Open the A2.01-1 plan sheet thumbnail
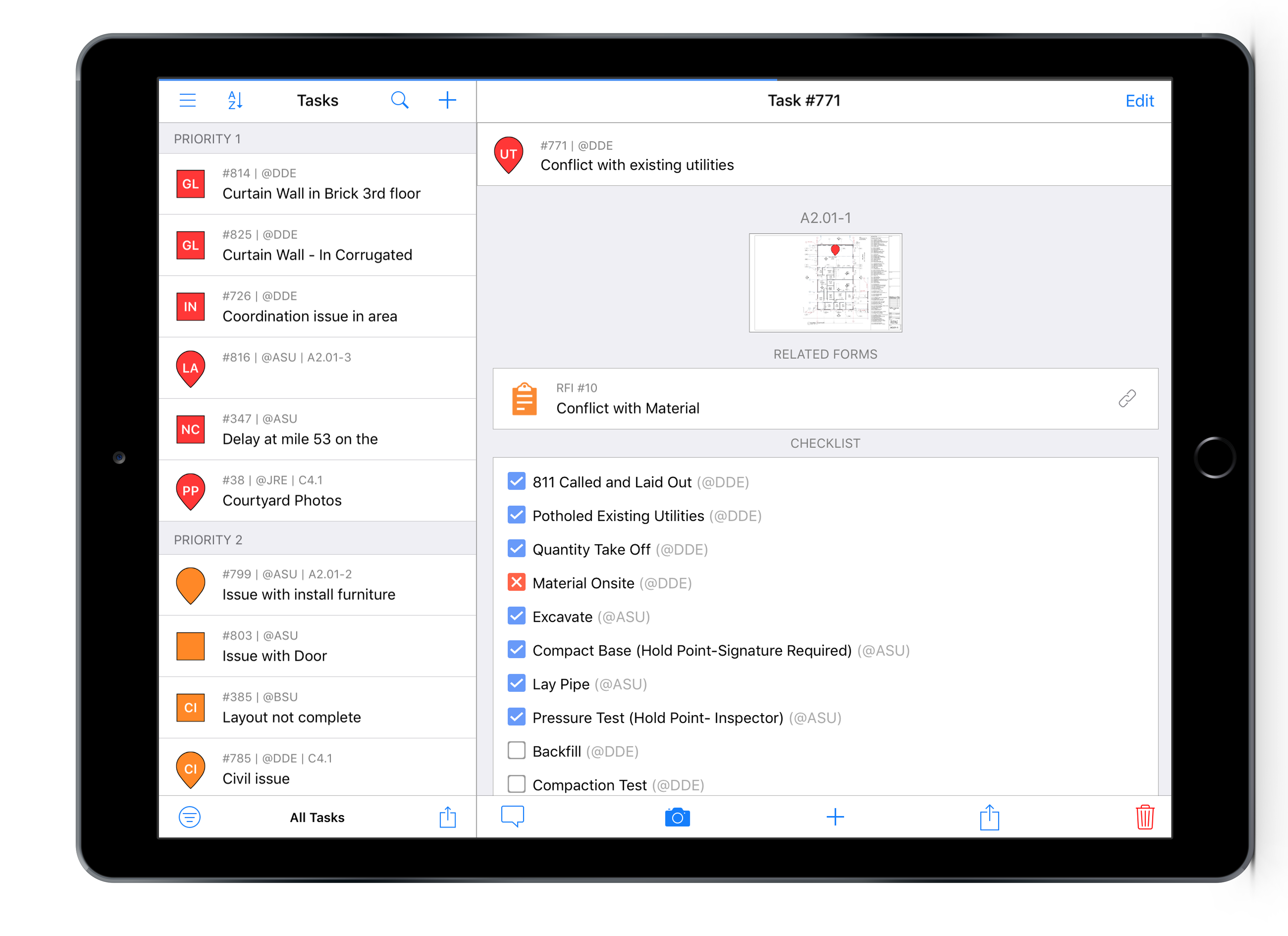Viewport: 1288px width, 936px height. click(x=825, y=283)
